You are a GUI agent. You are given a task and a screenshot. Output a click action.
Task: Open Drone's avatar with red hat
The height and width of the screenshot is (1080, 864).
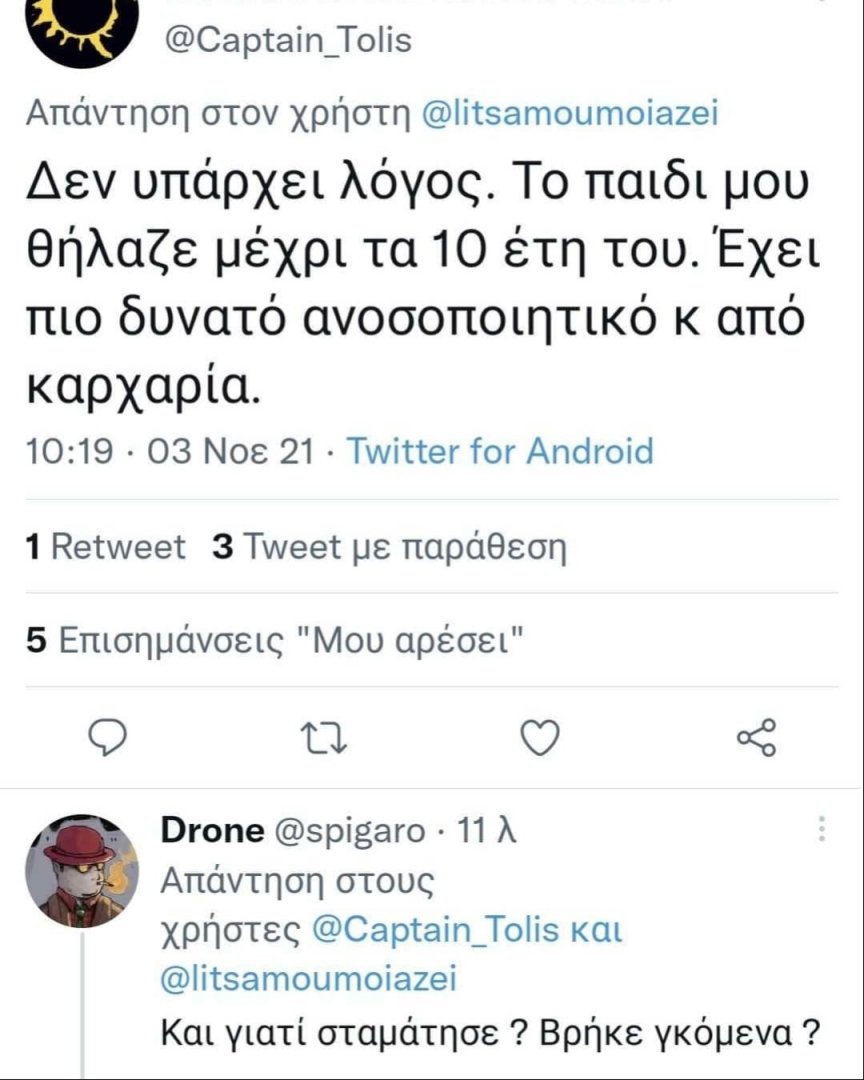(82, 870)
